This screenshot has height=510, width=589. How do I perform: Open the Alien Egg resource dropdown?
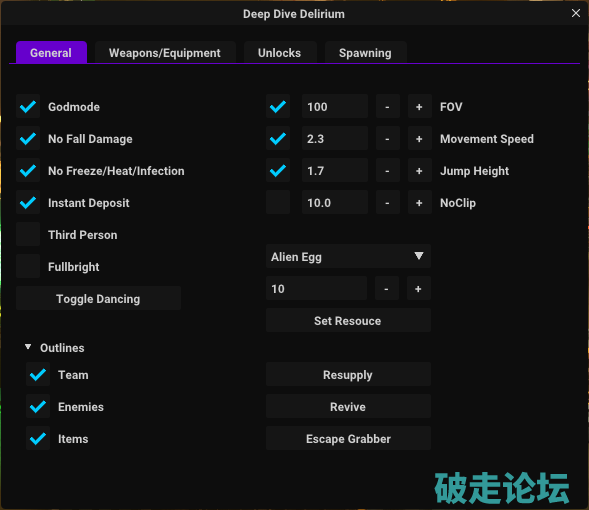click(348, 257)
